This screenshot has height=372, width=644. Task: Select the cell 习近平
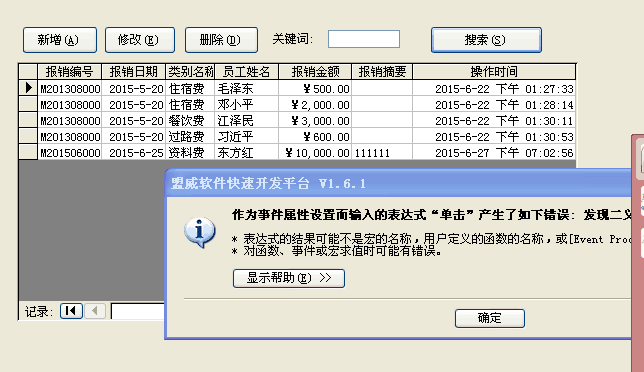point(246,136)
